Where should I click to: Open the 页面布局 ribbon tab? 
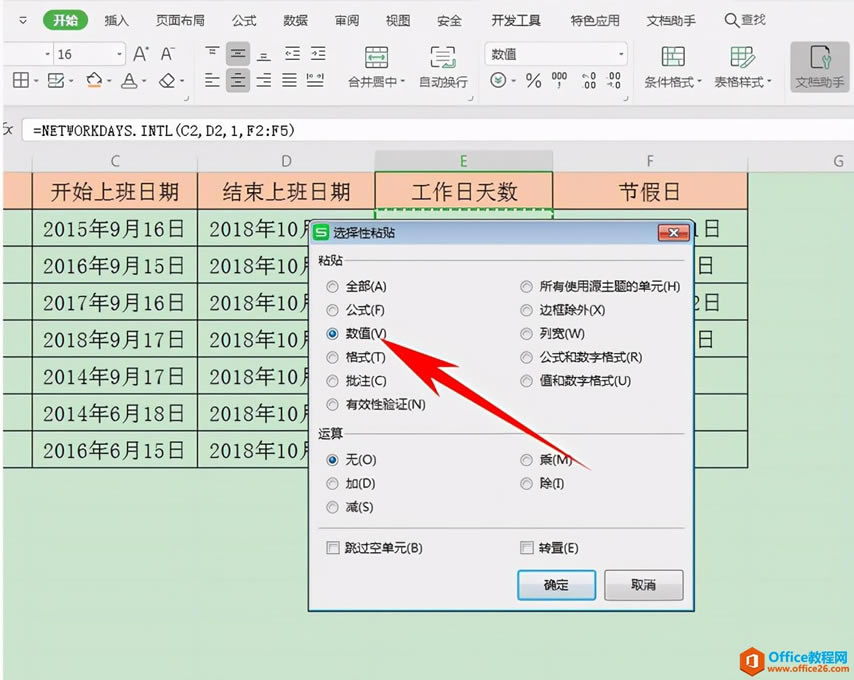(180, 21)
